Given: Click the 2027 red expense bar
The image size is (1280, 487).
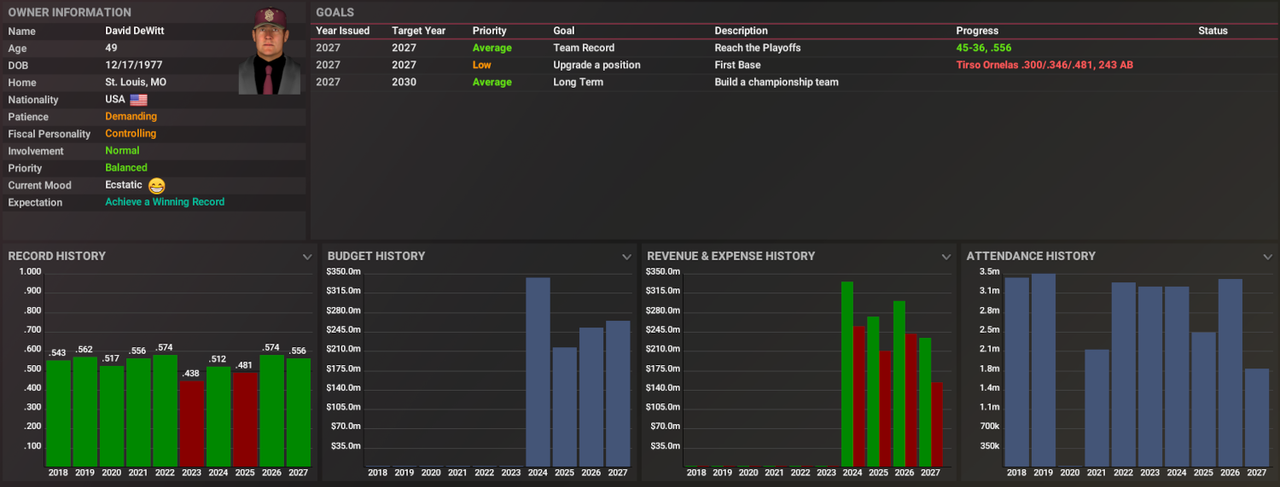Looking at the screenshot, I should tap(937, 423).
